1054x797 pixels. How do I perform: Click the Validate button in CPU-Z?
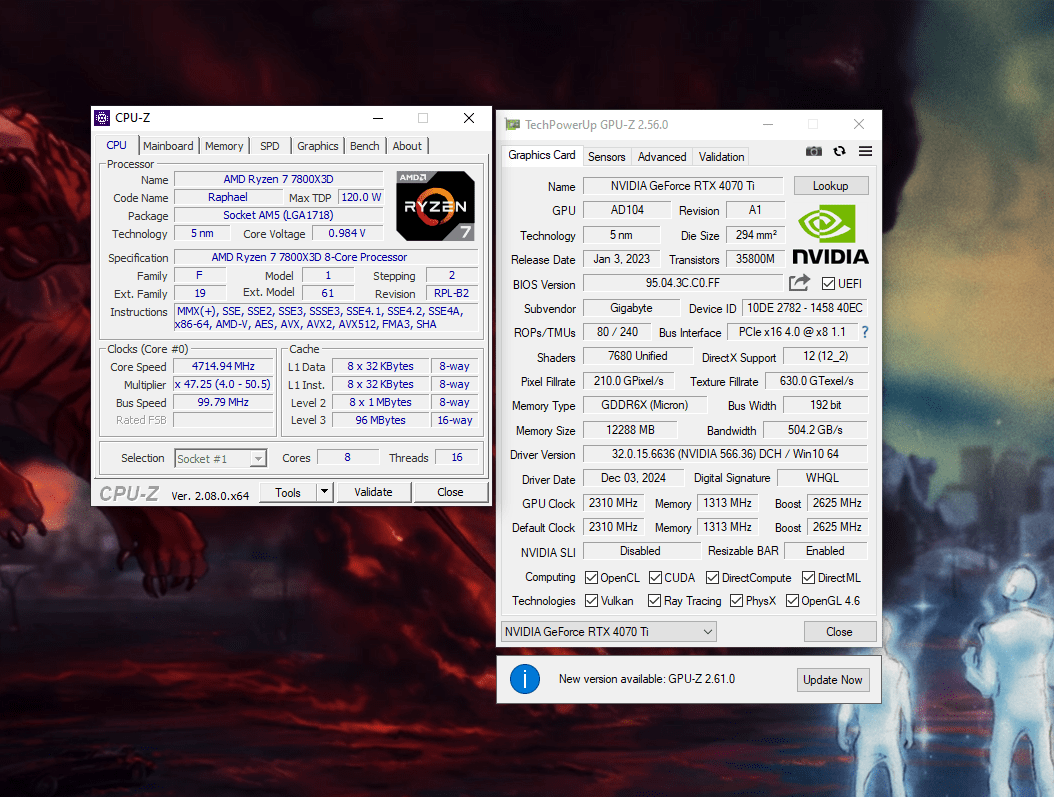(x=373, y=492)
